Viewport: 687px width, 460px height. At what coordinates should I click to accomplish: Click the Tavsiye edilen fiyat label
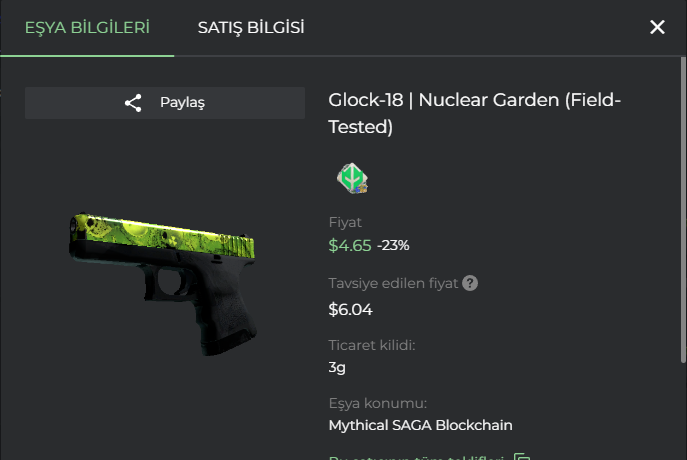(x=393, y=283)
